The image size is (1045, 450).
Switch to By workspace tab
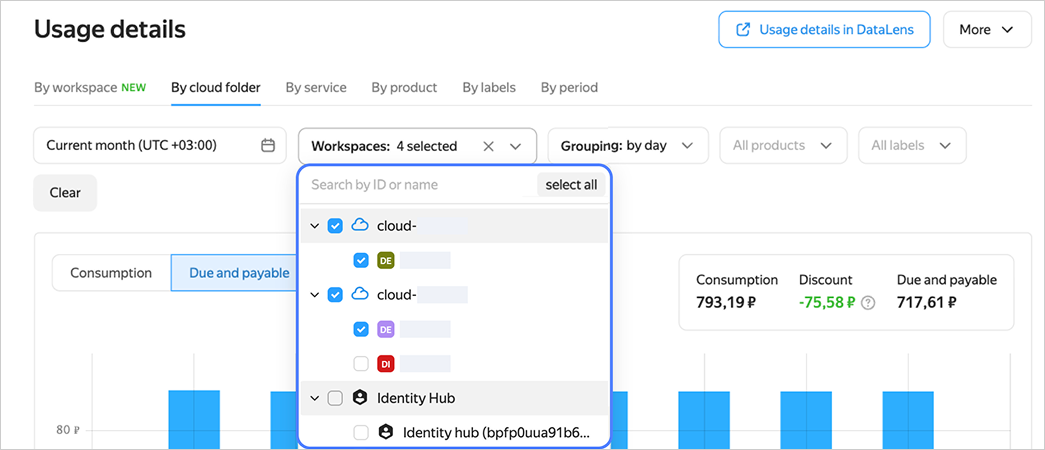[90, 87]
